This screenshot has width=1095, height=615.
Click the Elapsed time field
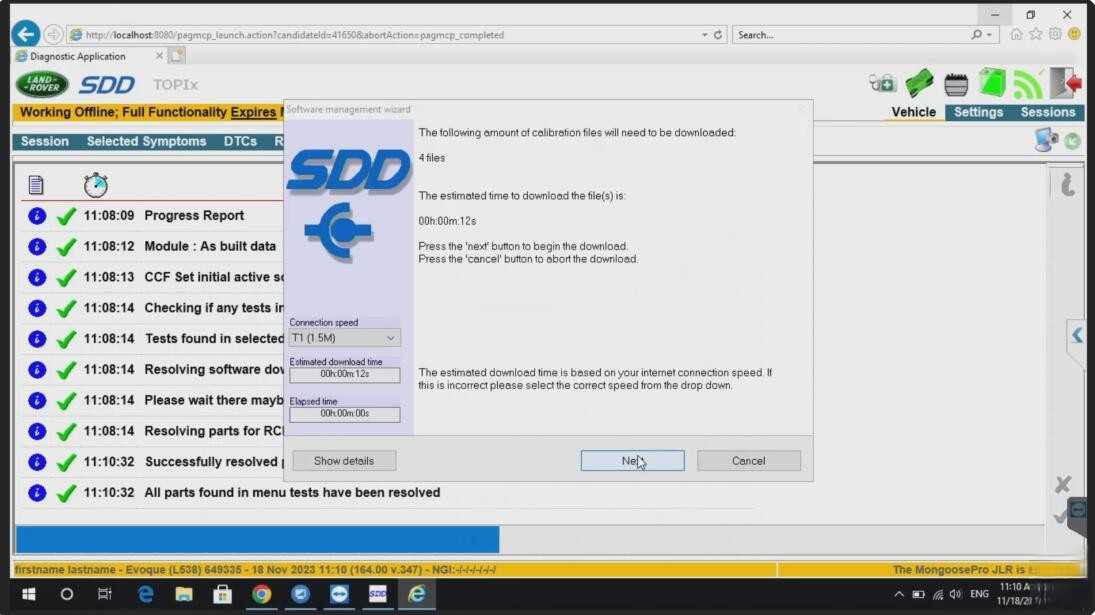tap(345, 414)
